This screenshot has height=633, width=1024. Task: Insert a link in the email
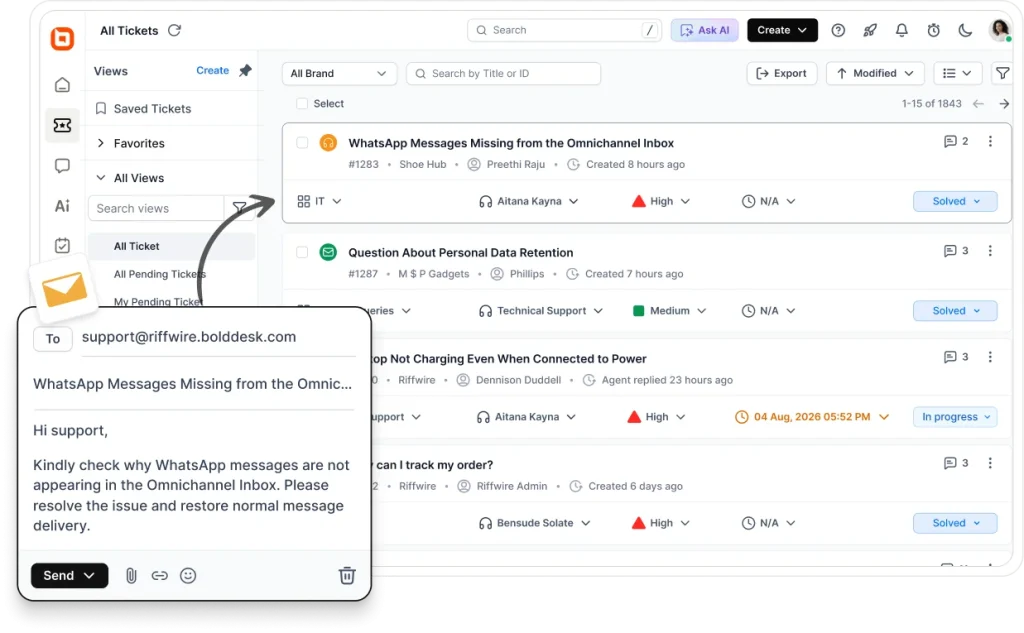click(x=159, y=576)
